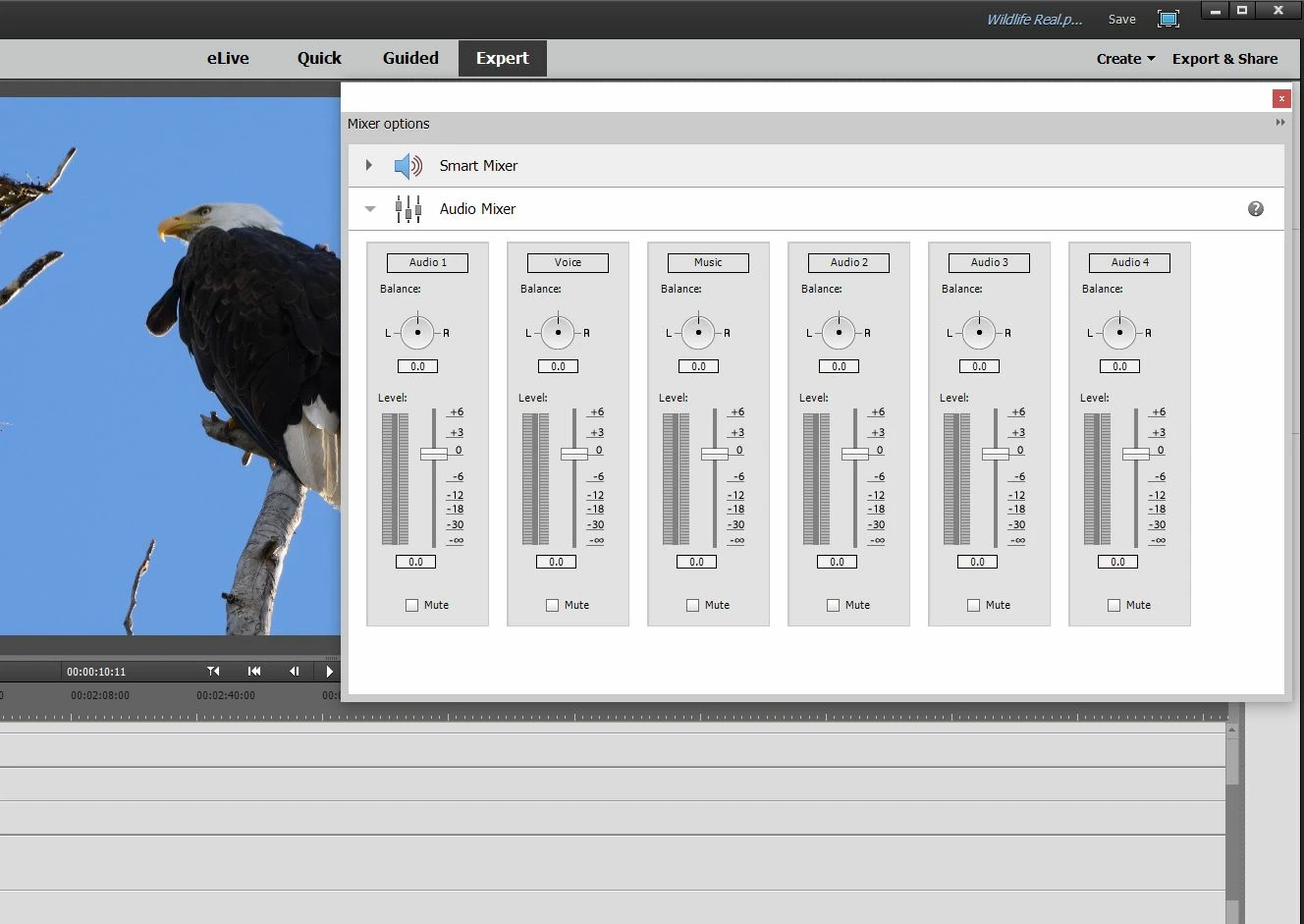
Task: Mute the Voice track
Action: [553, 605]
